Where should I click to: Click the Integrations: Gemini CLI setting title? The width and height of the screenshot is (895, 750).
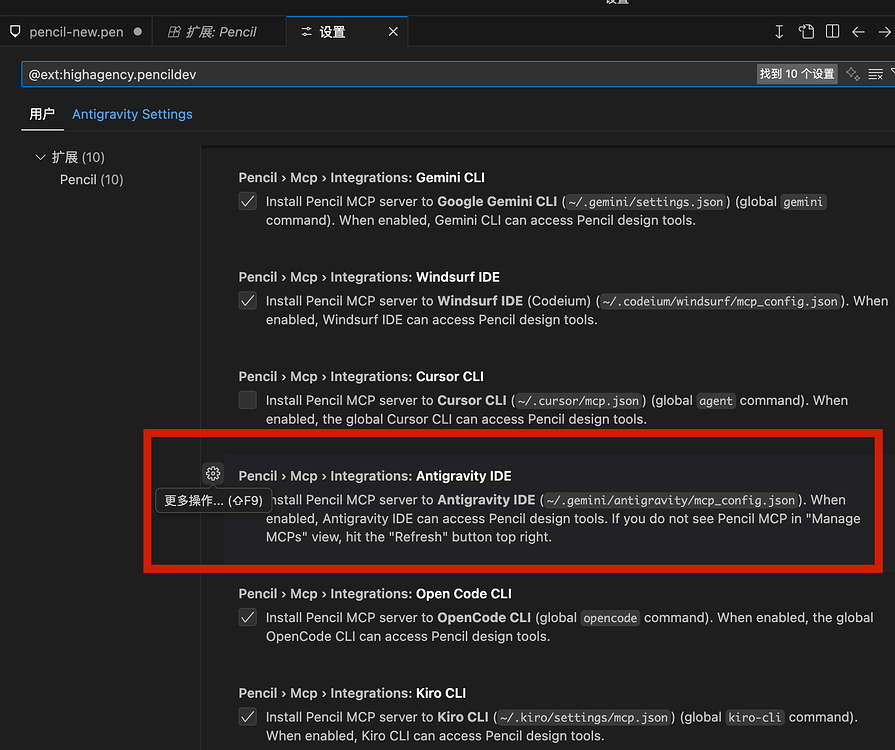tap(361, 178)
